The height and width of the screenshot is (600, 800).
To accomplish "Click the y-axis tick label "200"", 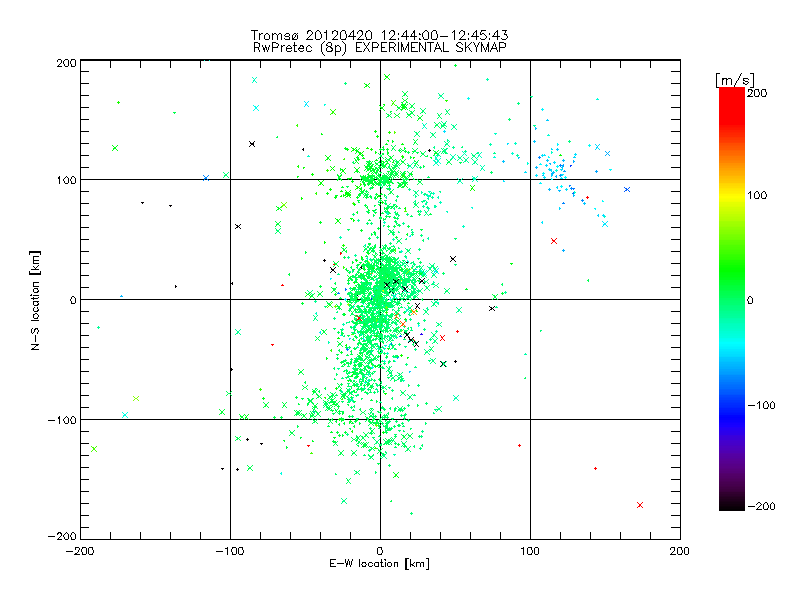I will 66,63.
